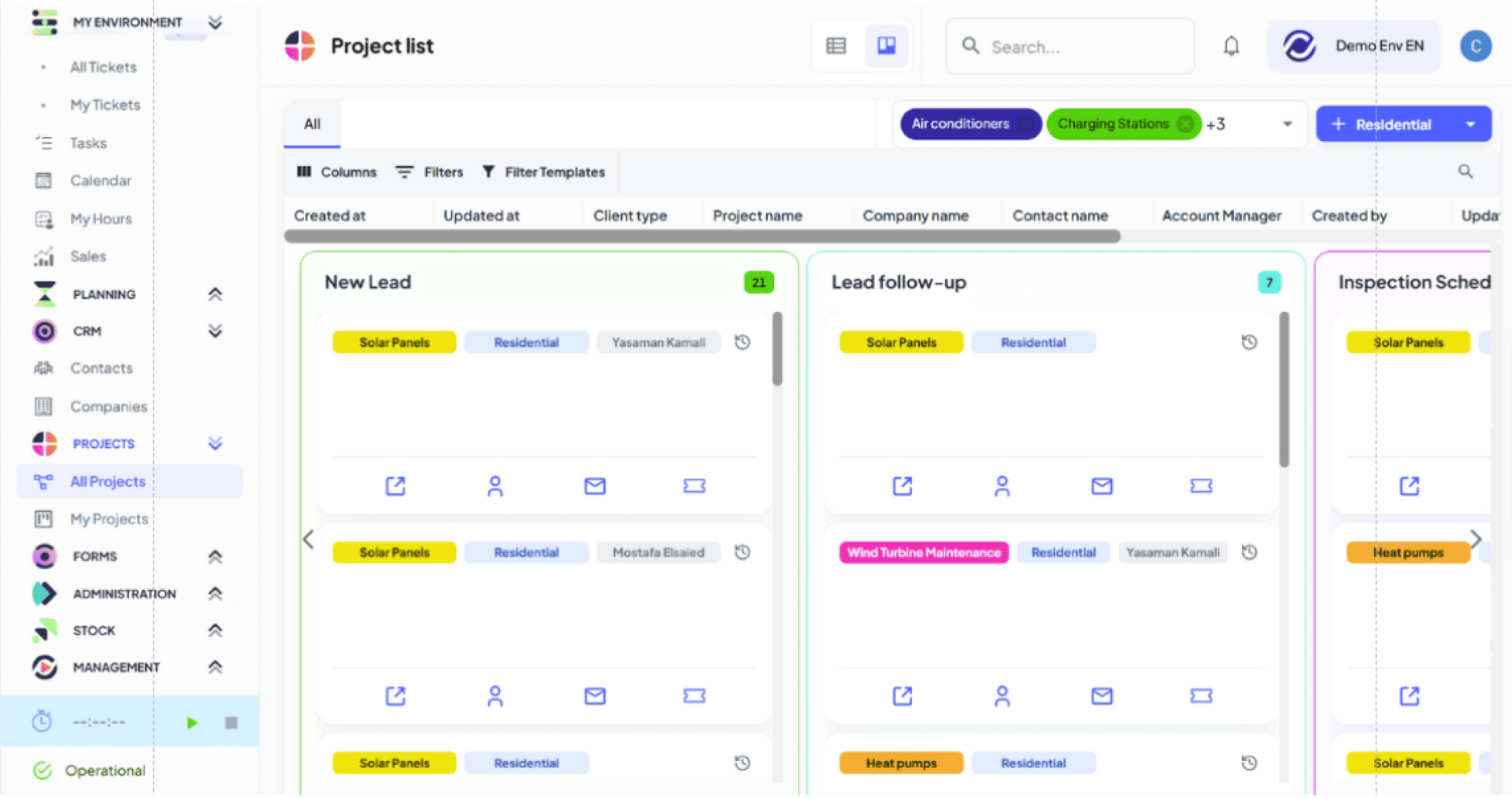Open the notifications bell
The image size is (1512, 798).
point(1231,46)
